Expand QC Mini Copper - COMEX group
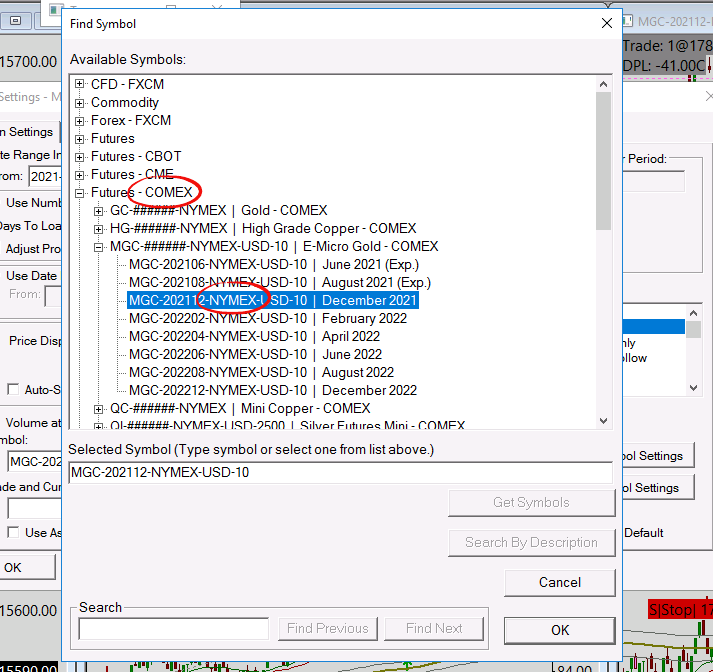This screenshot has height=672, width=713. [x=98, y=409]
